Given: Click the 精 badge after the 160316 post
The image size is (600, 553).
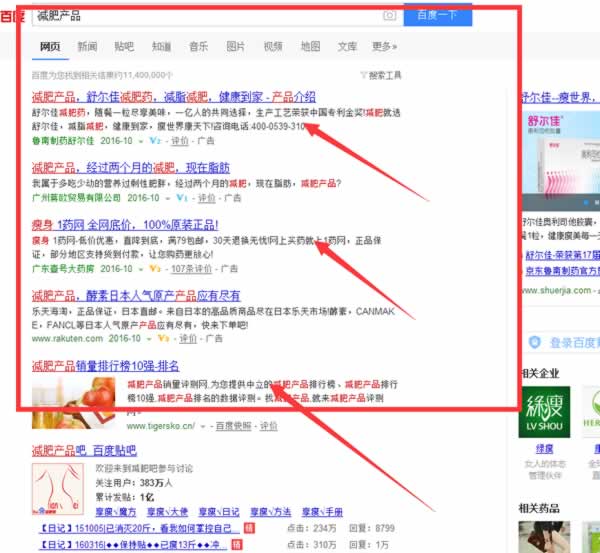Looking at the screenshot, I should (x=237, y=545).
